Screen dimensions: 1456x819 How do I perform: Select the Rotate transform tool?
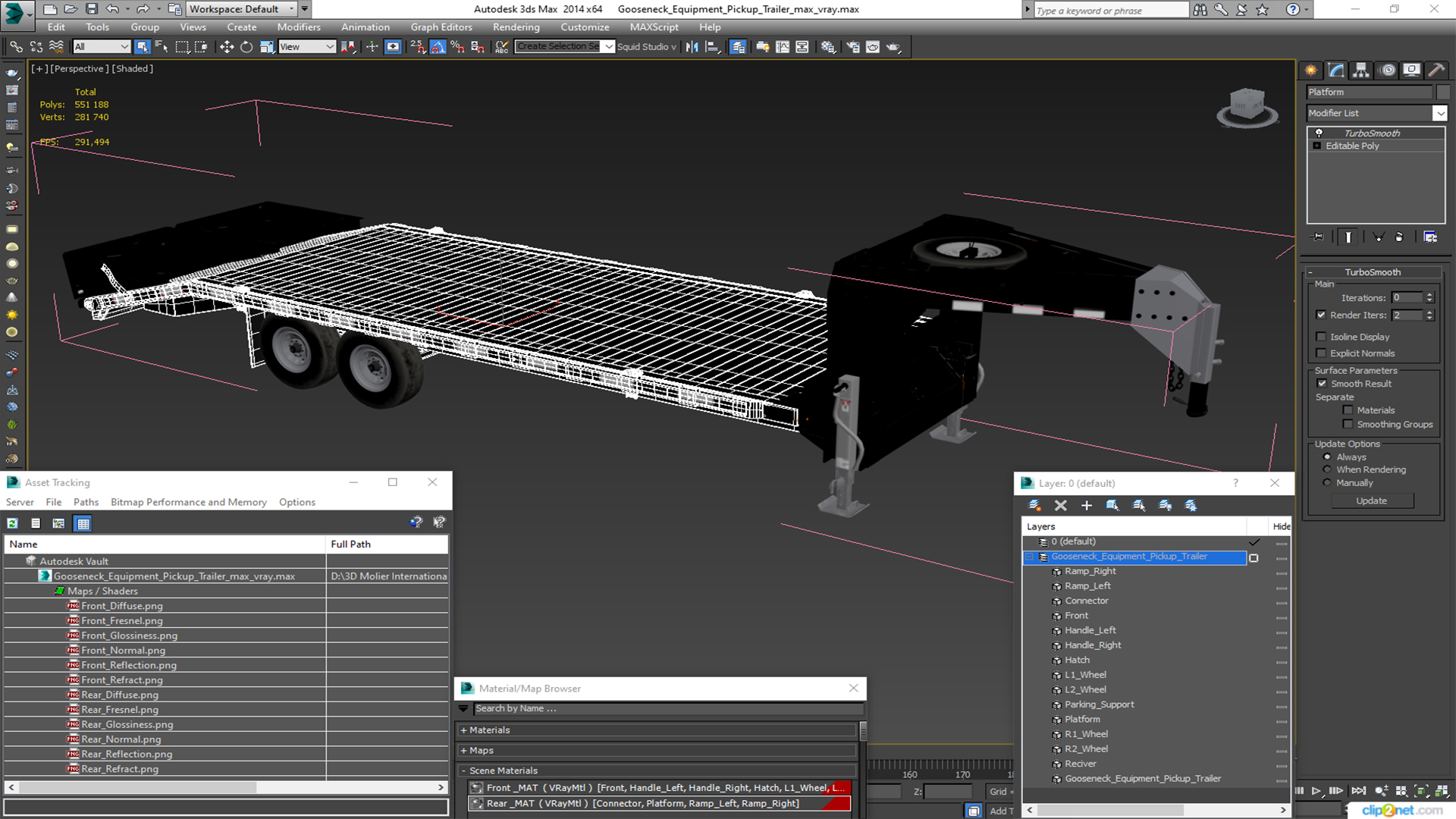point(246,47)
